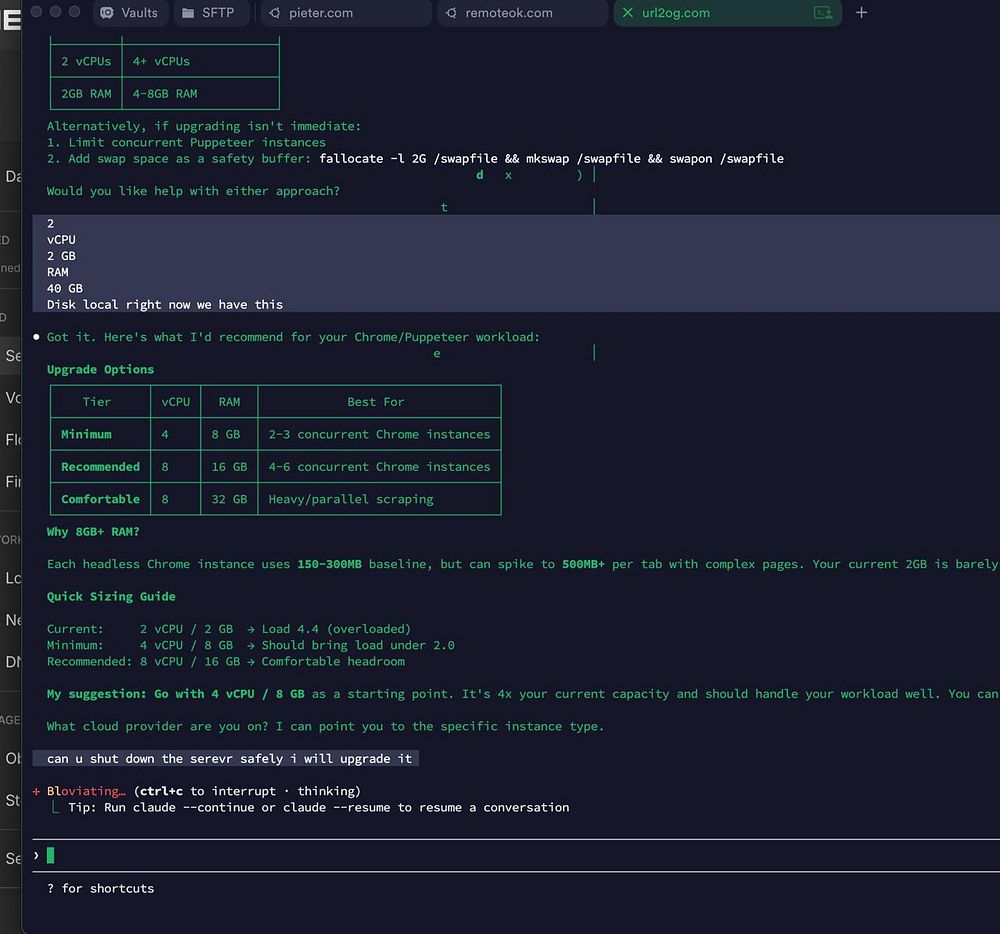Viewport: 1000px width, 934px height.
Task: Click the 'Why 8GB+ RAM?' heading
Action: 93,532
